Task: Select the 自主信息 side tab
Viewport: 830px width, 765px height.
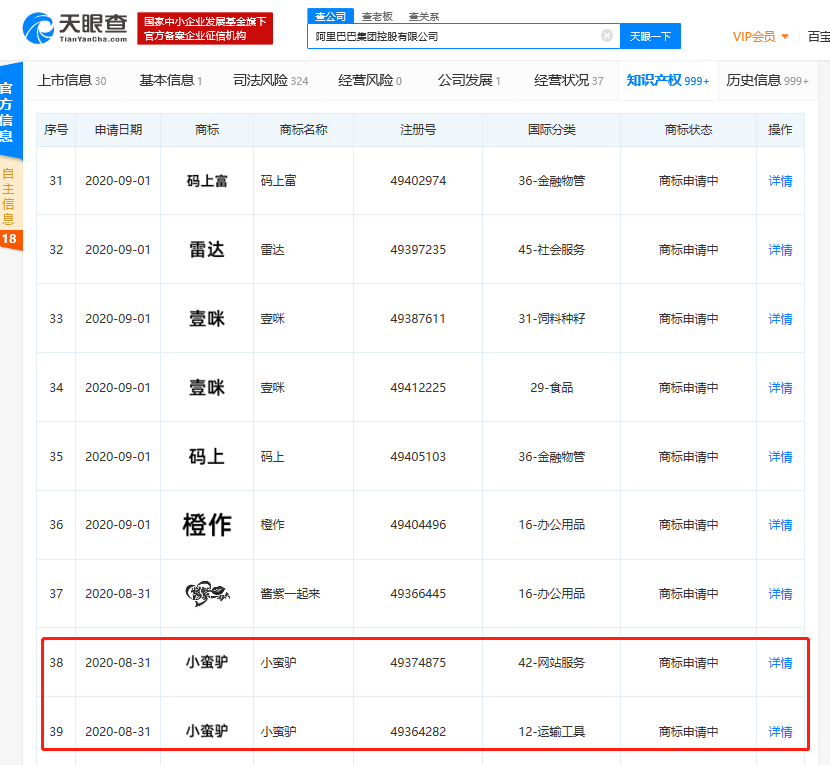Action: (9, 194)
